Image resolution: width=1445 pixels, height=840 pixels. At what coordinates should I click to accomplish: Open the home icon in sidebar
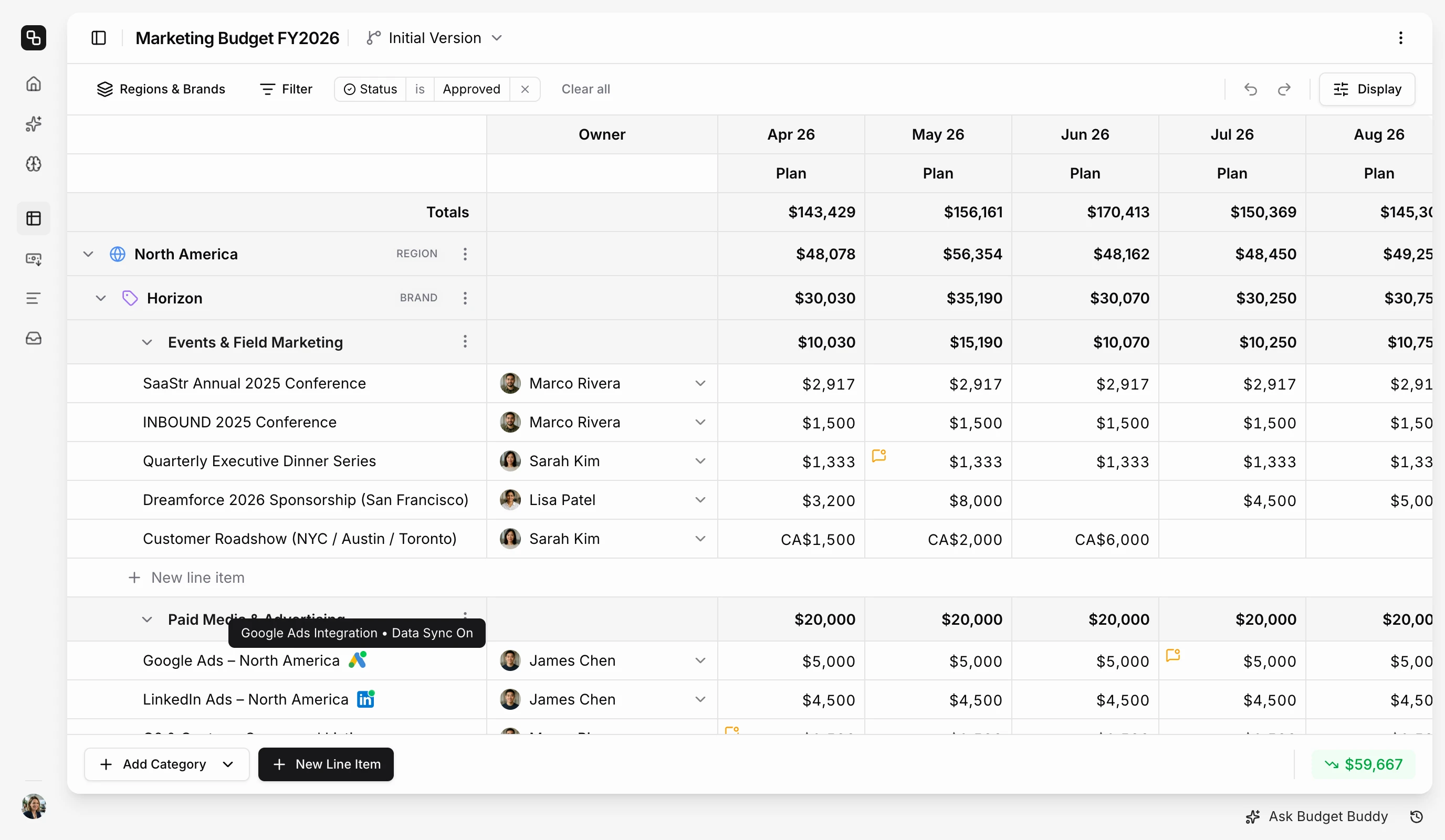pos(33,83)
